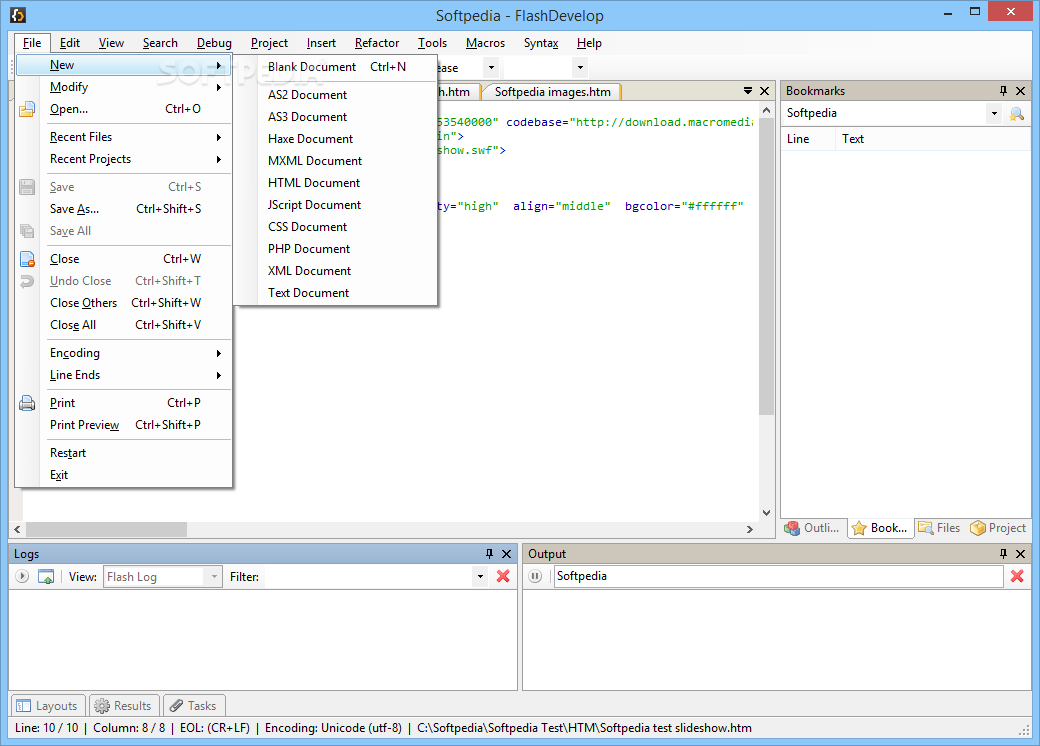Screen dimensions: 1040x746
Task: Close the Bookmarks panel
Action: (x=1021, y=91)
